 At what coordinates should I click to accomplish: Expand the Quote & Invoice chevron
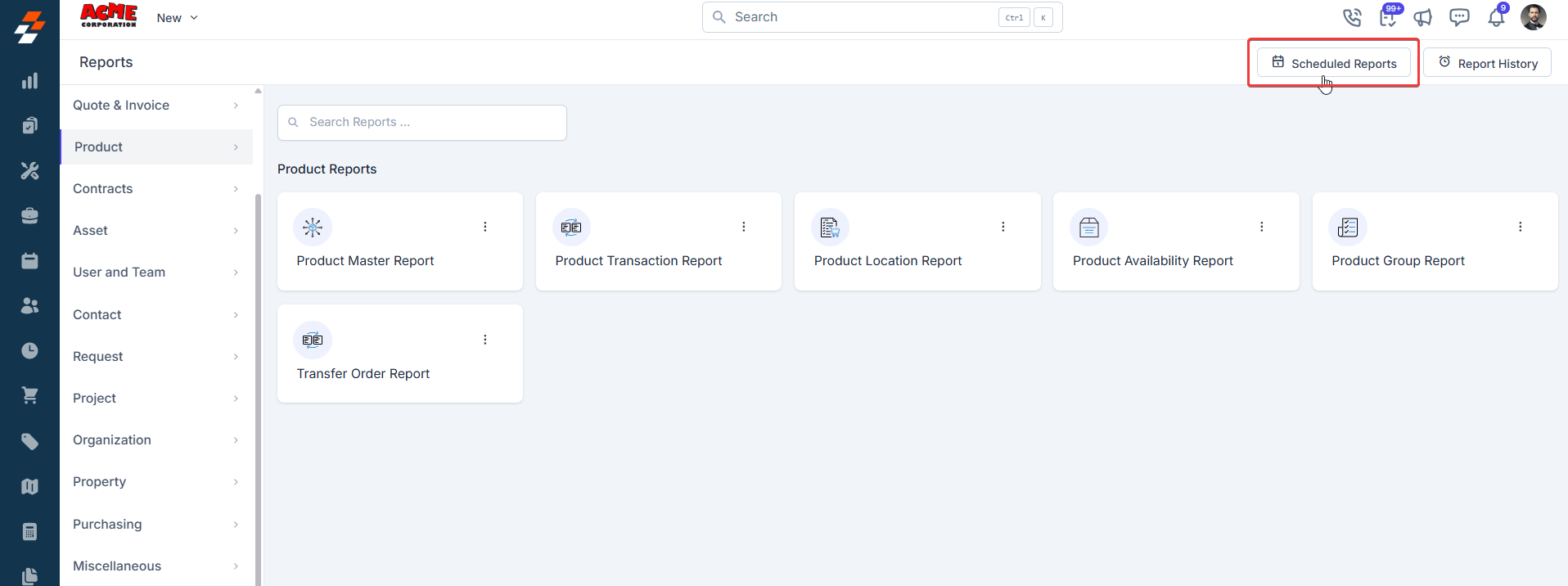click(x=236, y=106)
